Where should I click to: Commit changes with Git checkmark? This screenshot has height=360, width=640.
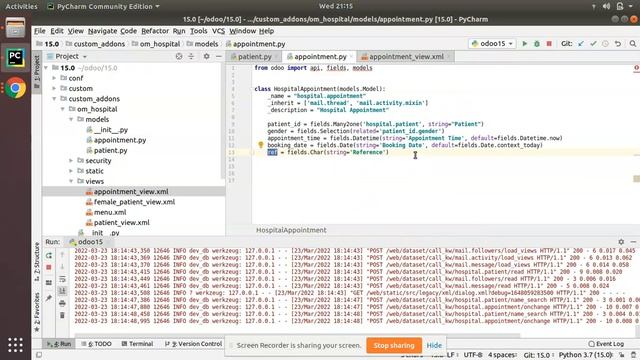(x=593, y=44)
